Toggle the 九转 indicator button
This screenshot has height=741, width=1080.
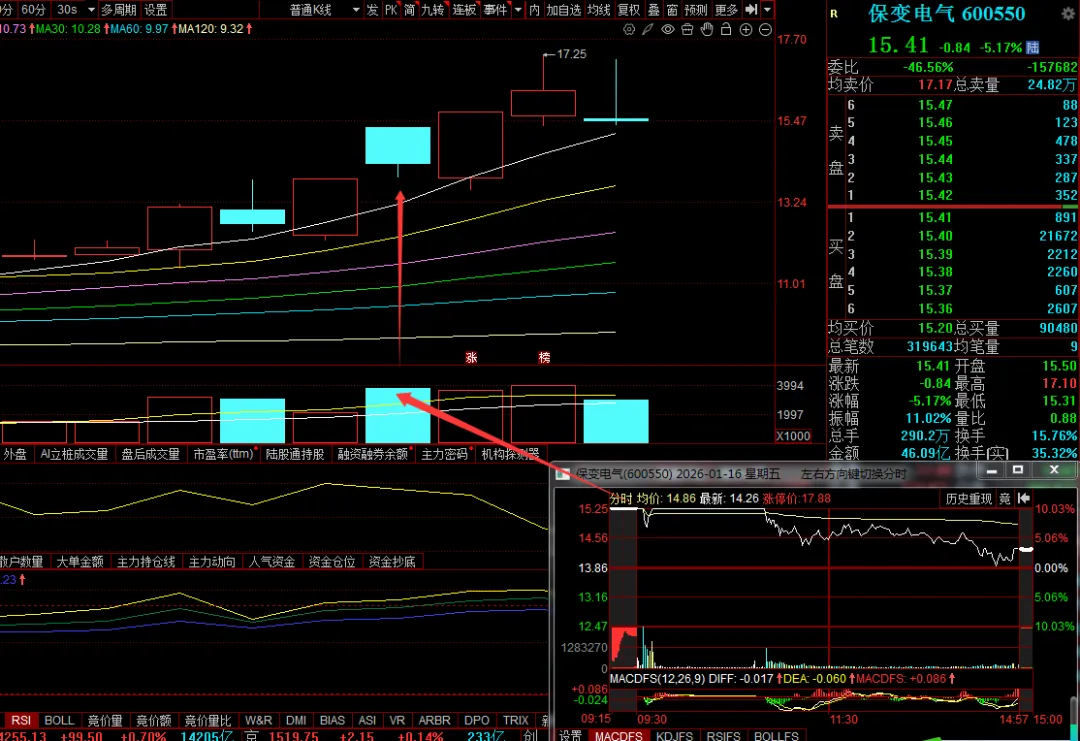coord(433,10)
